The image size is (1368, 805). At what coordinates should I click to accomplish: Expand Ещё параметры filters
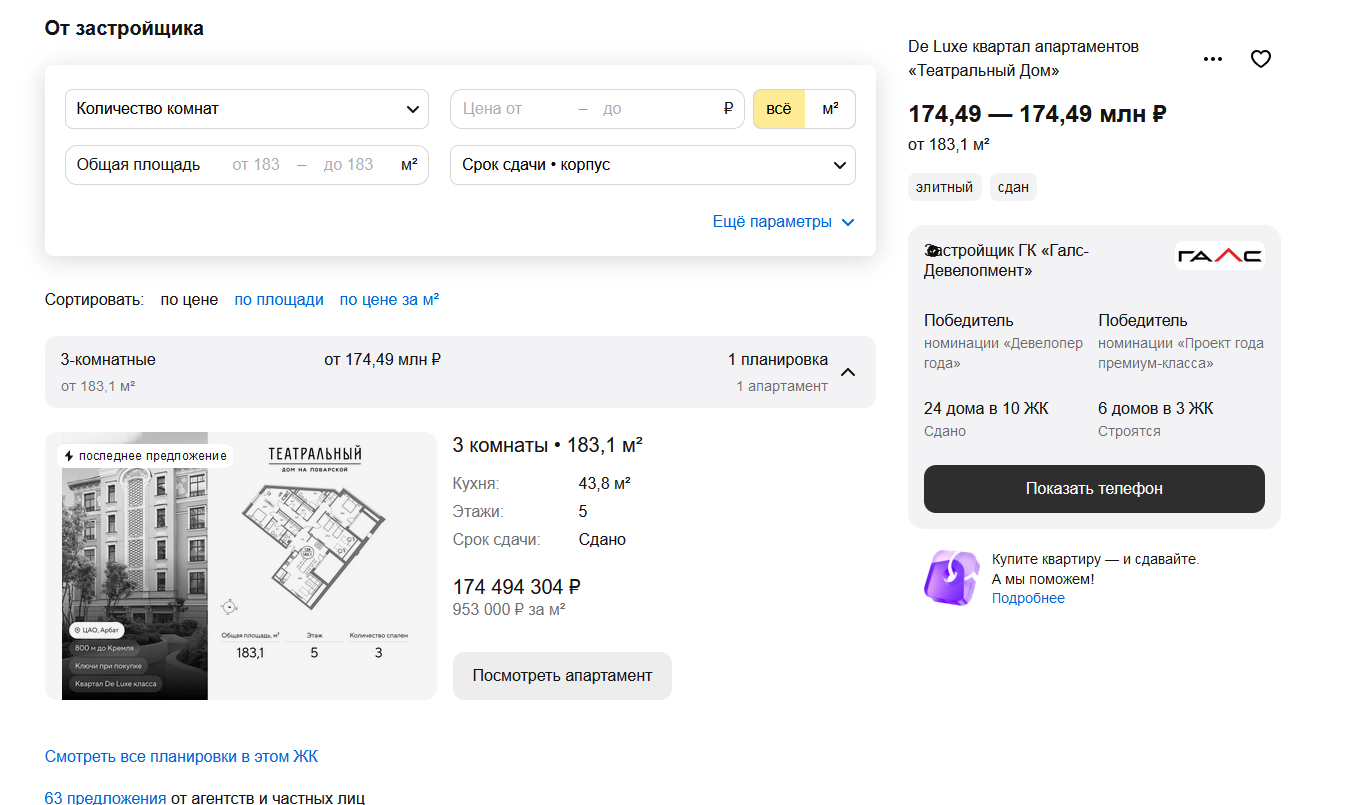[783, 222]
